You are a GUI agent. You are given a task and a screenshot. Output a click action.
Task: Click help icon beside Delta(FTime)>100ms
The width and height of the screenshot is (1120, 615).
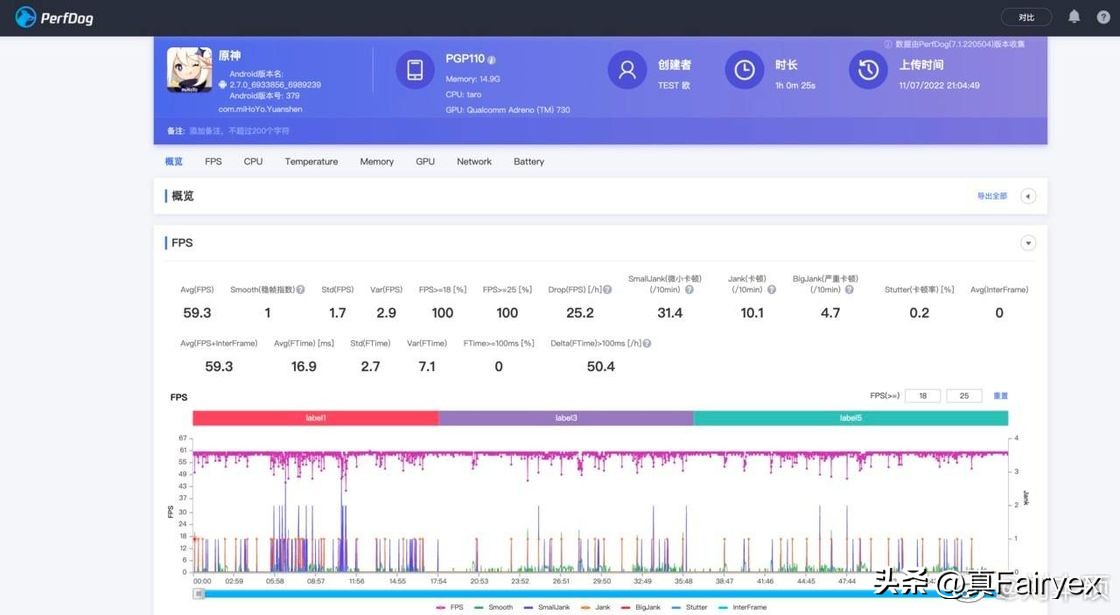point(647,343)
